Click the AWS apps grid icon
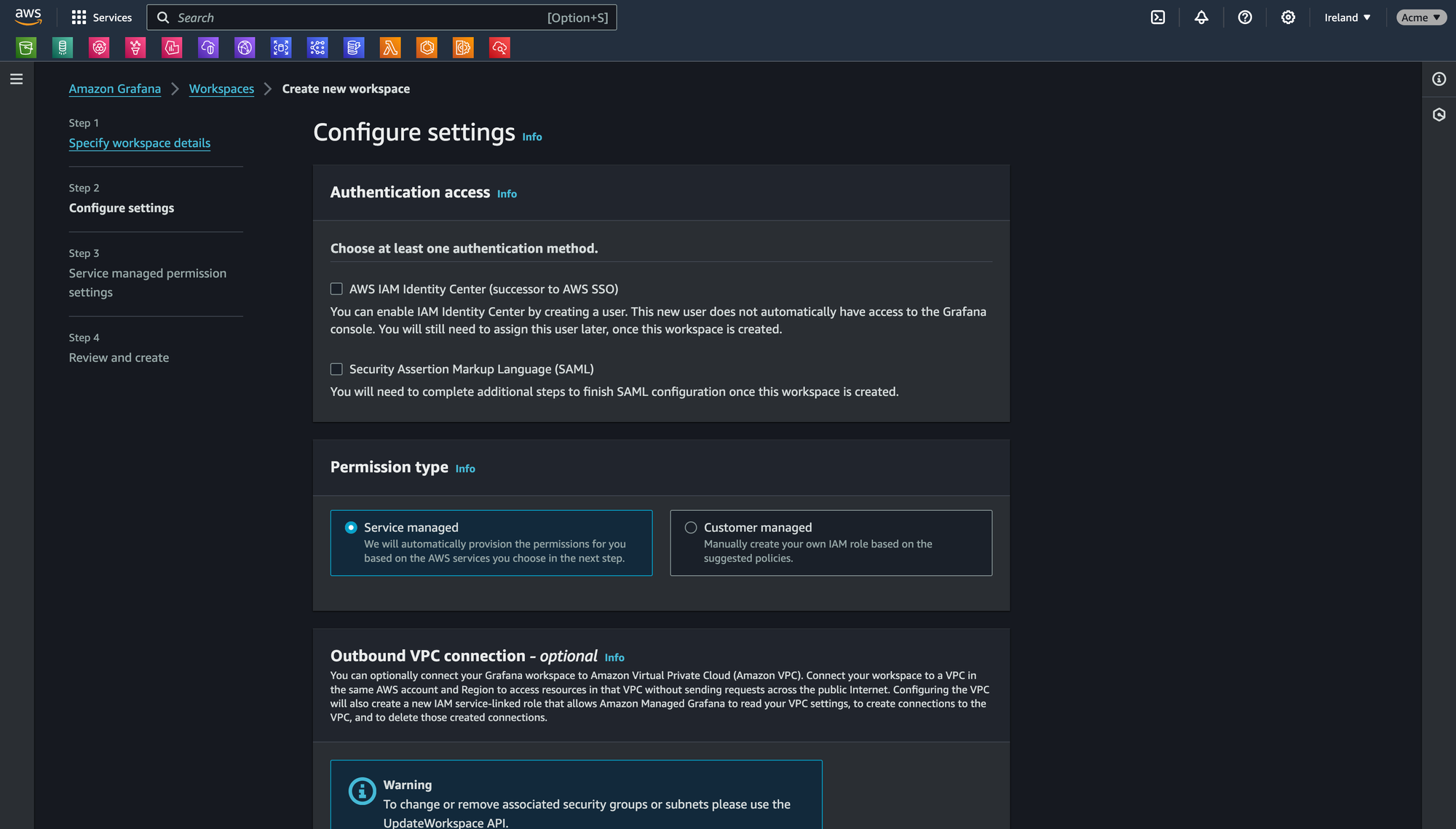Screen dimensions: 1456x829 click(78, 17)
